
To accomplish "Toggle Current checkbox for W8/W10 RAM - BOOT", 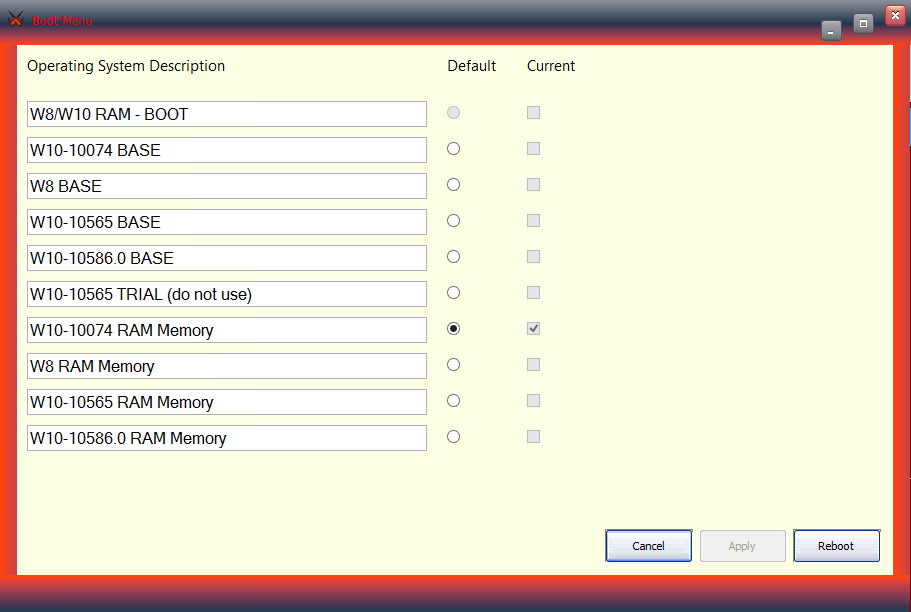I will pos(533,113).
